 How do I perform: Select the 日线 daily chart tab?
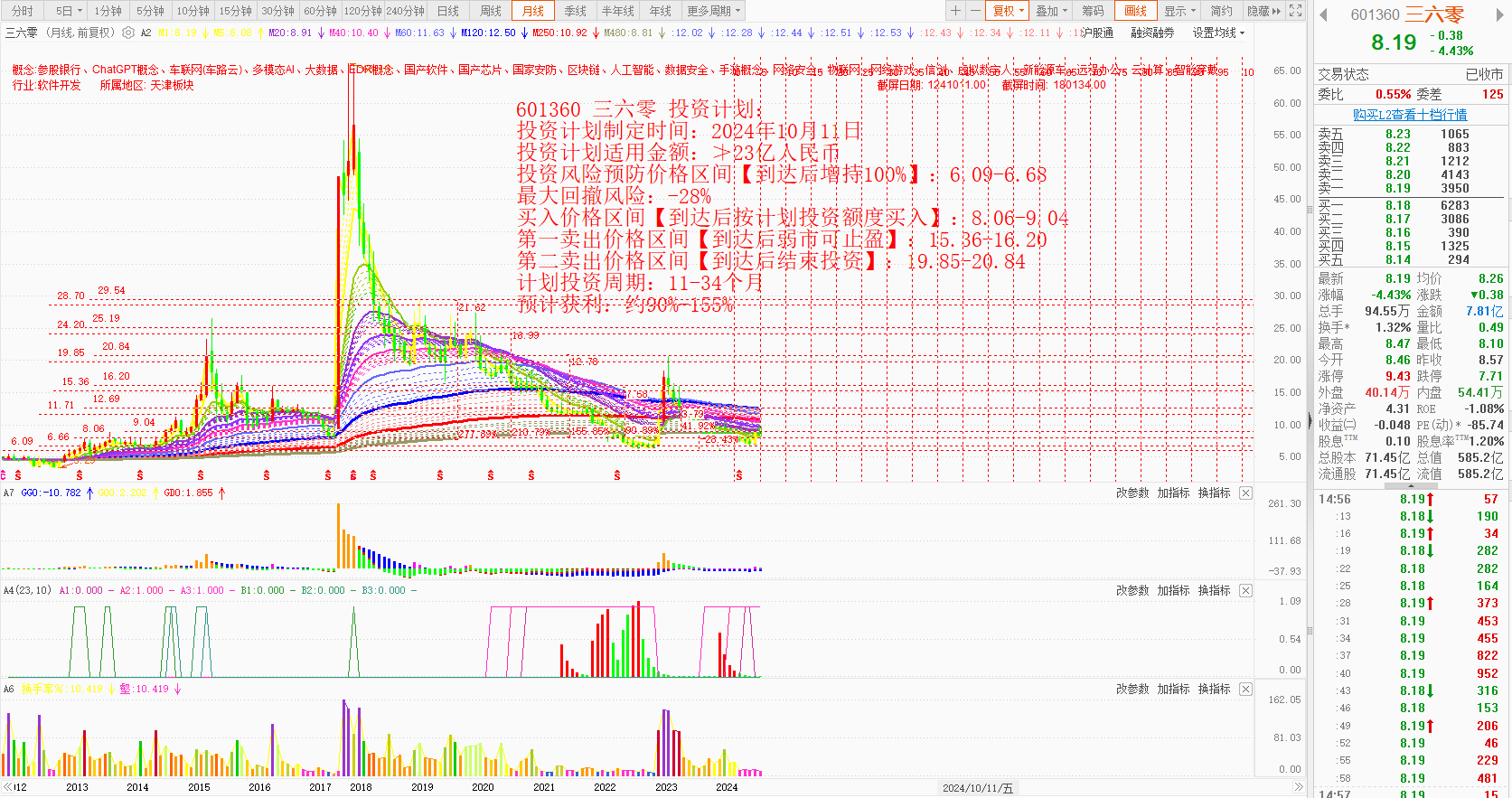click(x=447, y=11)
